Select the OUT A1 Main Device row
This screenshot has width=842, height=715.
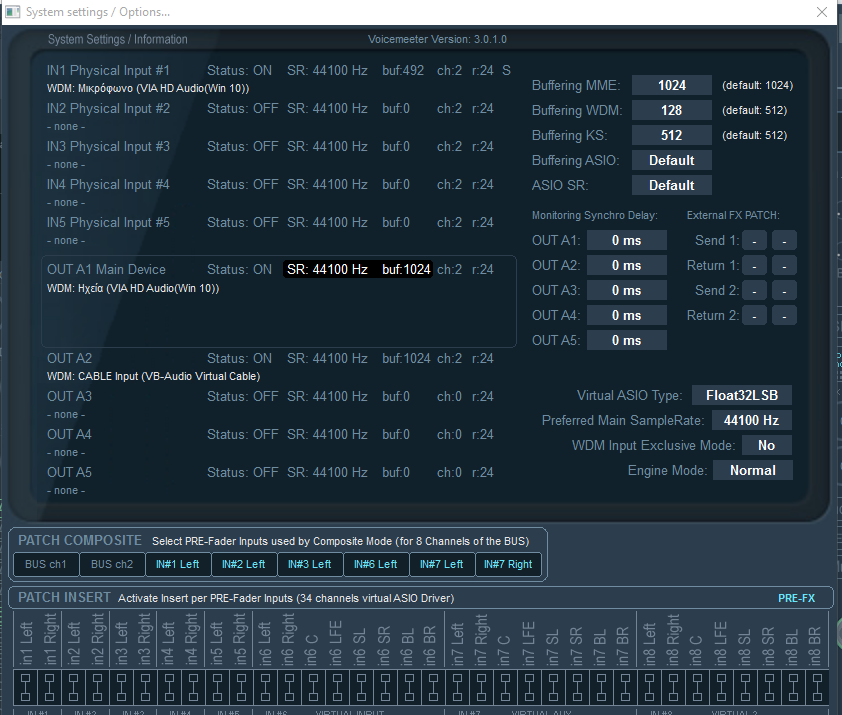pos(279,301)
